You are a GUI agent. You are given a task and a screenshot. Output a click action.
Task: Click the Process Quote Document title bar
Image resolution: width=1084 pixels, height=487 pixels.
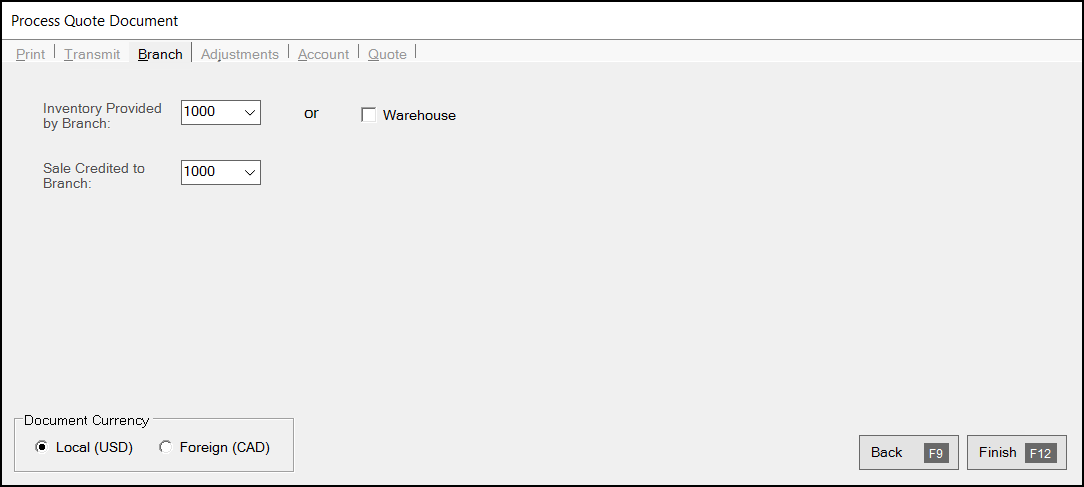[542, 21]
